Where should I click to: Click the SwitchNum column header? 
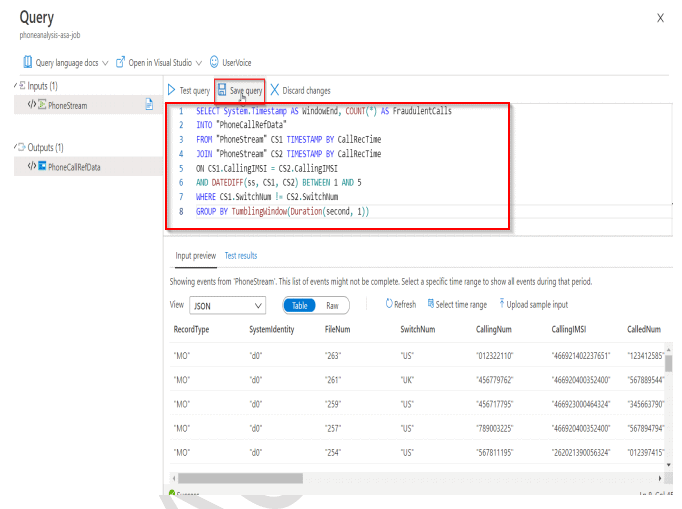418,329
